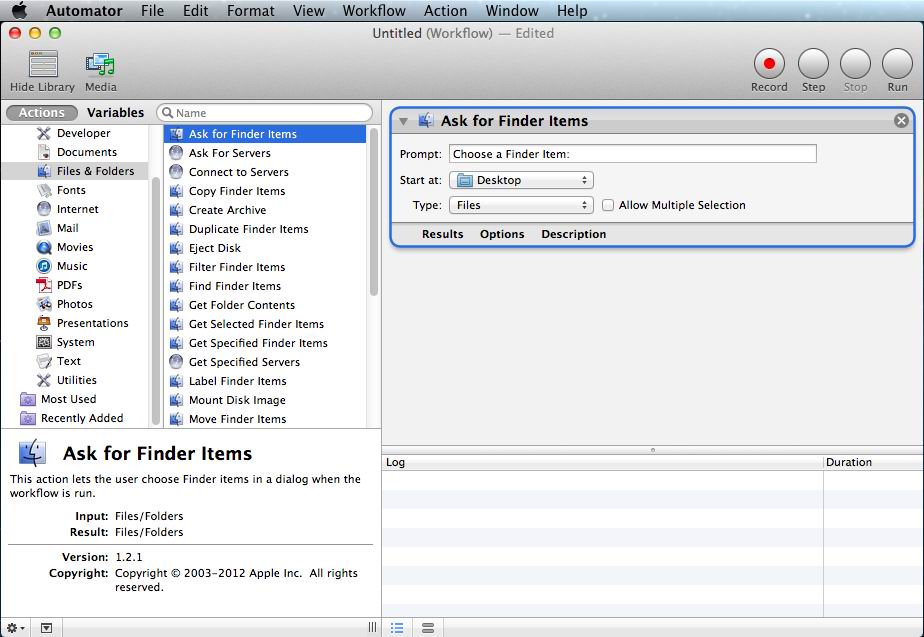924x637 pixels.
Task: Select the Move Finder Items action
Action: [265, 419]
